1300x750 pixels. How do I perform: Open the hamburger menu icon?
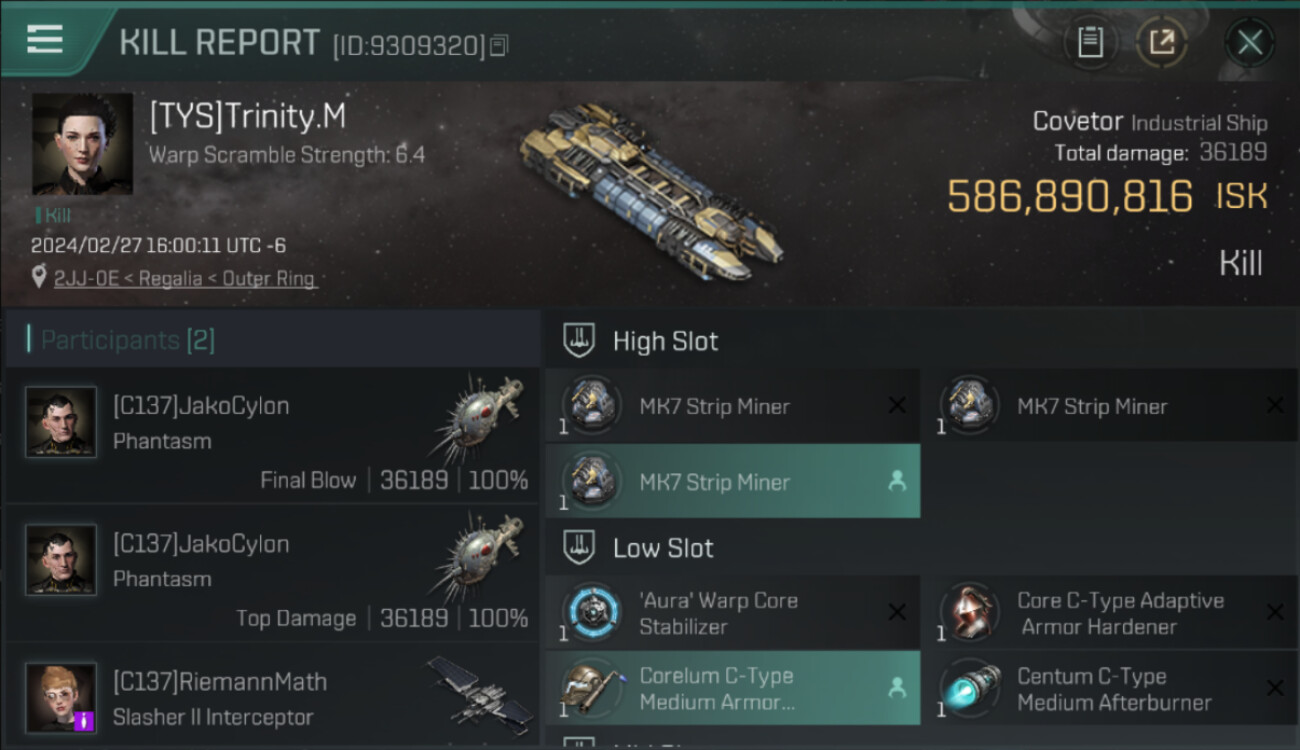coord(45,40)
